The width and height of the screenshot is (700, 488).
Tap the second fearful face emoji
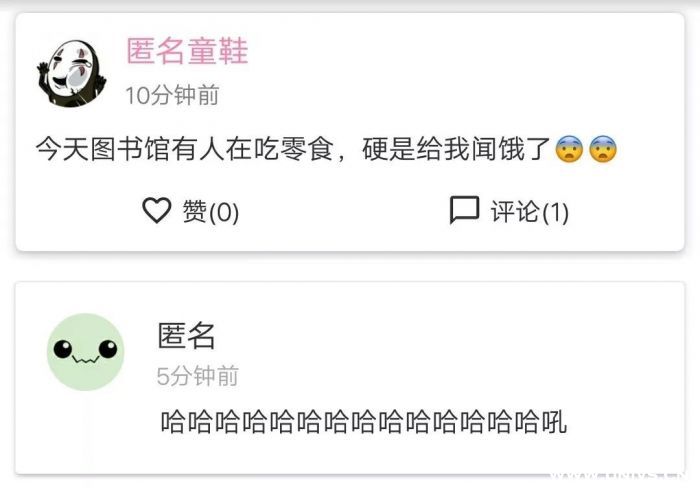pos(603,149)
